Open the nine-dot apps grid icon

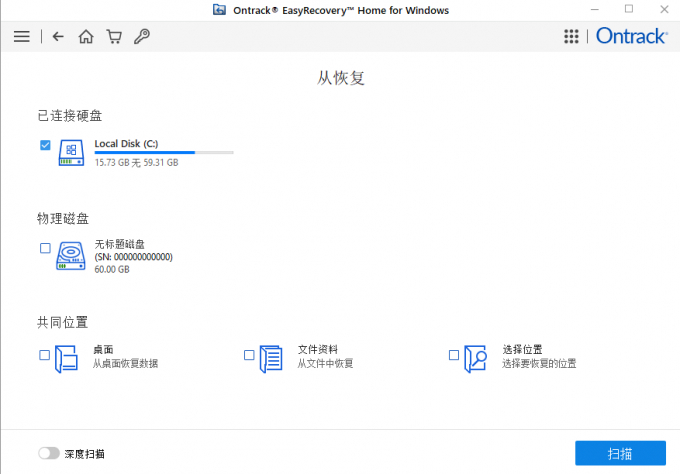[x=571, y=36]
